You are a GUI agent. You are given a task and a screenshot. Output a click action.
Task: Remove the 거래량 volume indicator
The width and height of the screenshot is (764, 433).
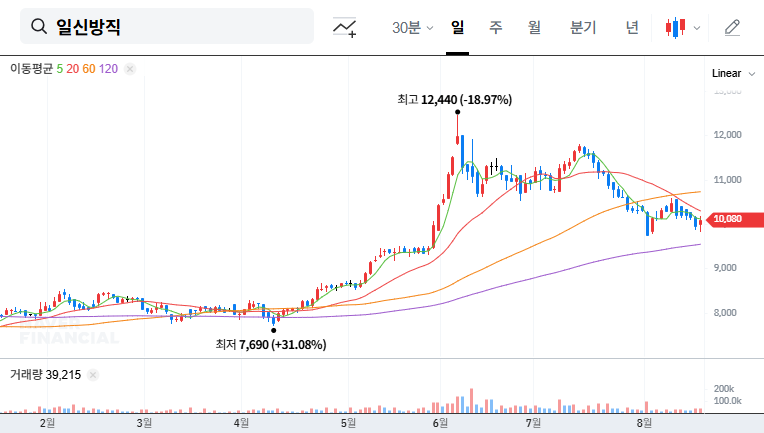click(x=93, y=375)
